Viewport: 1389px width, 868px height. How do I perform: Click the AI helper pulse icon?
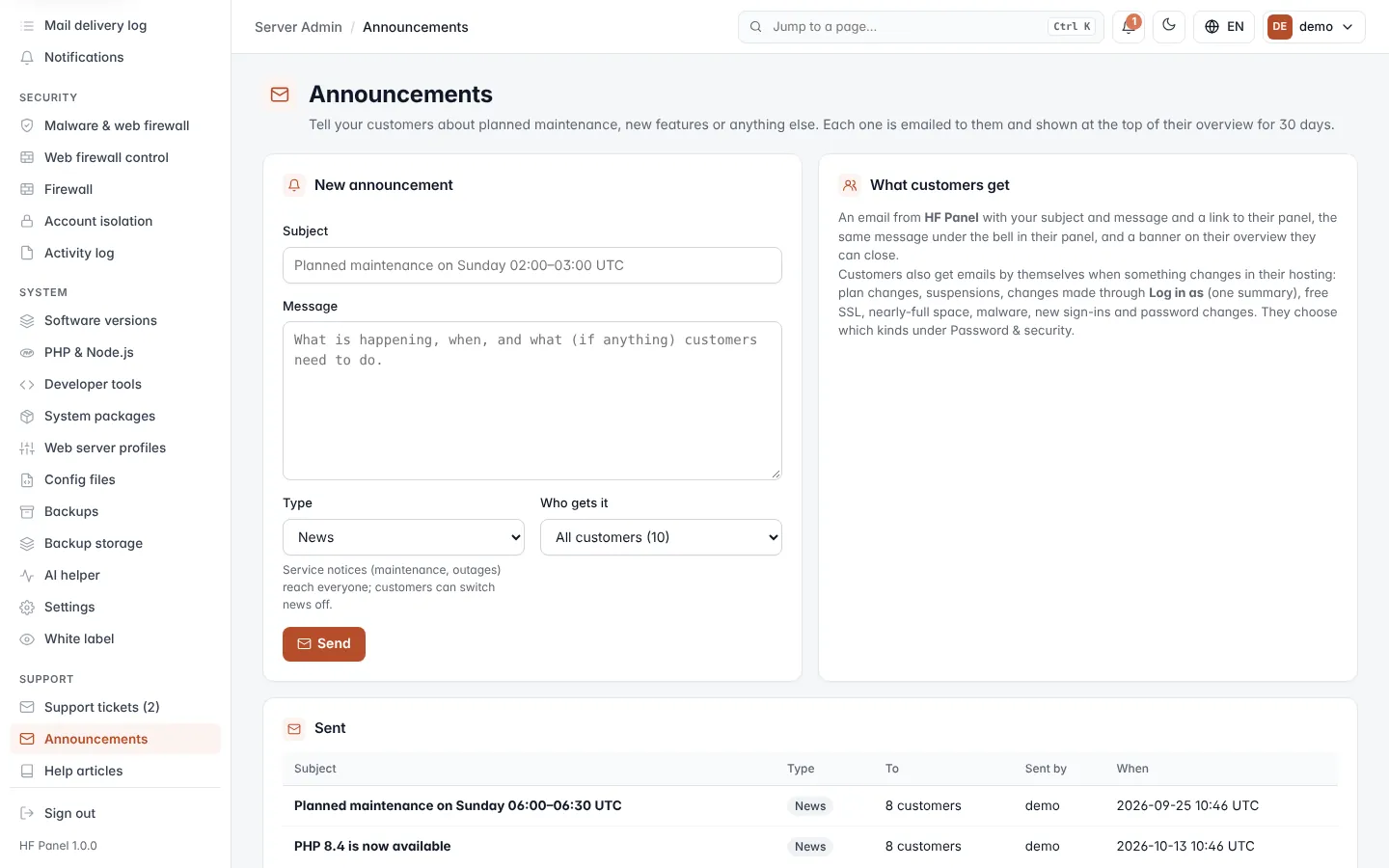(27, 575)
